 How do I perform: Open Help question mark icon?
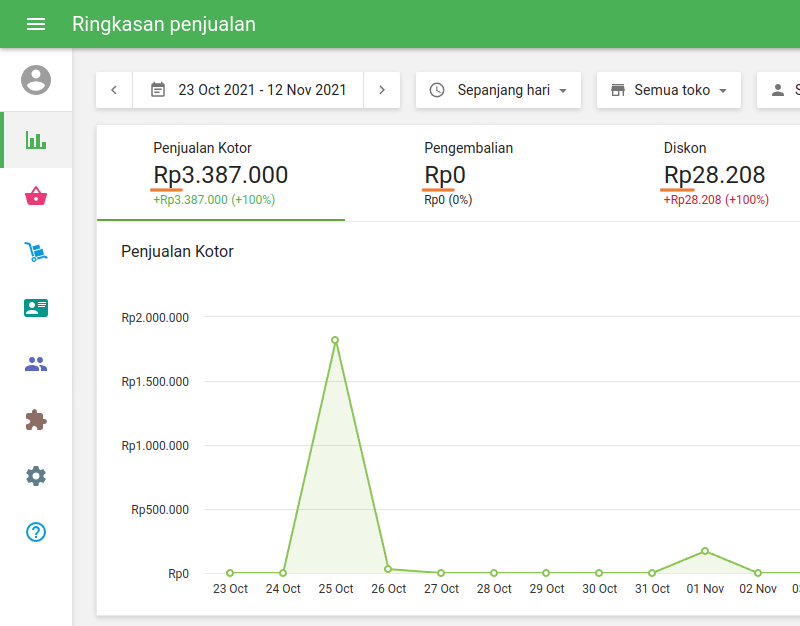(36, 532)
